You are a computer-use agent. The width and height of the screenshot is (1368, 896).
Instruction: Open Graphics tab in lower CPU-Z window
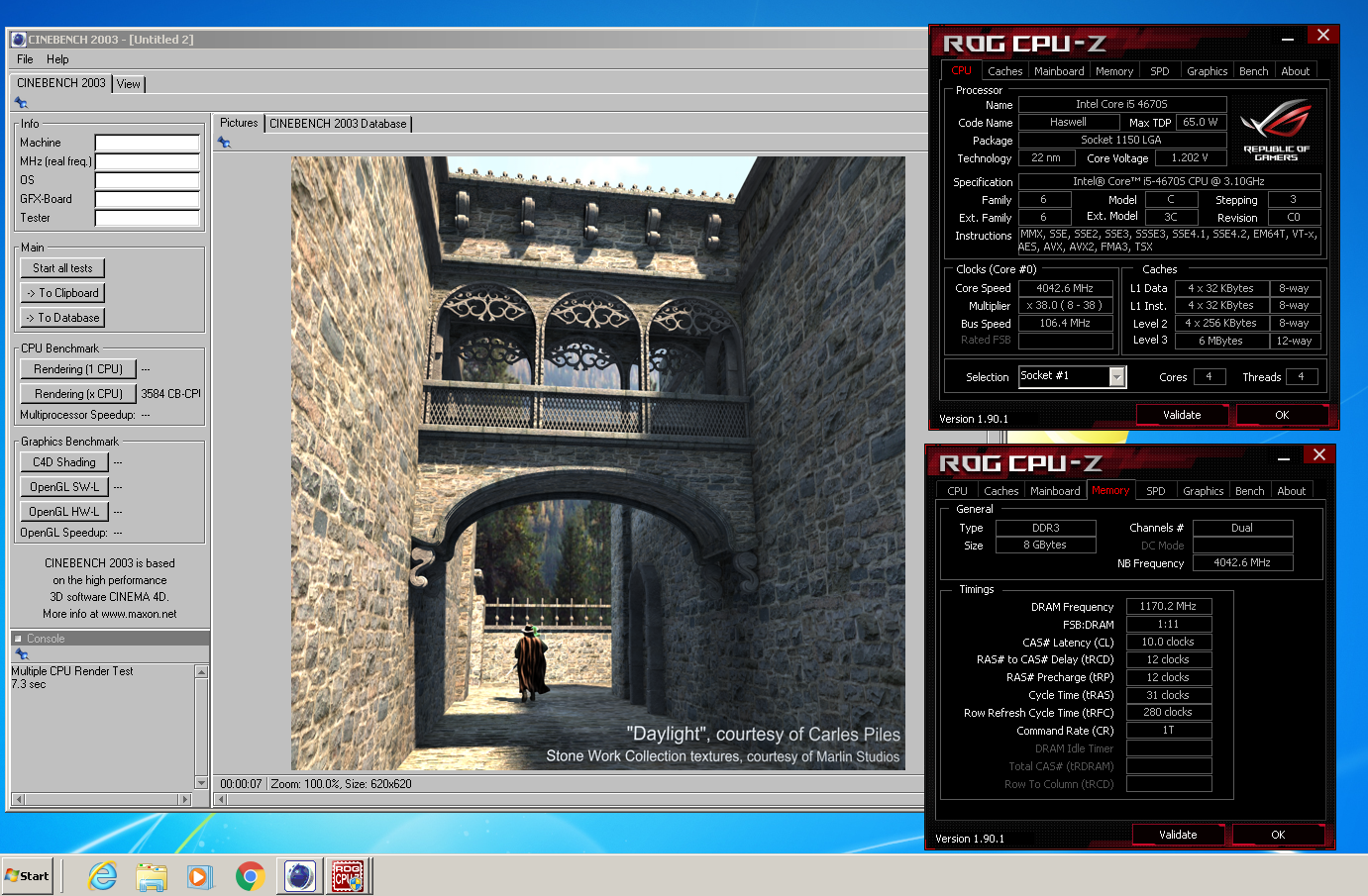pyautogui.click(x=1204, y=491)
